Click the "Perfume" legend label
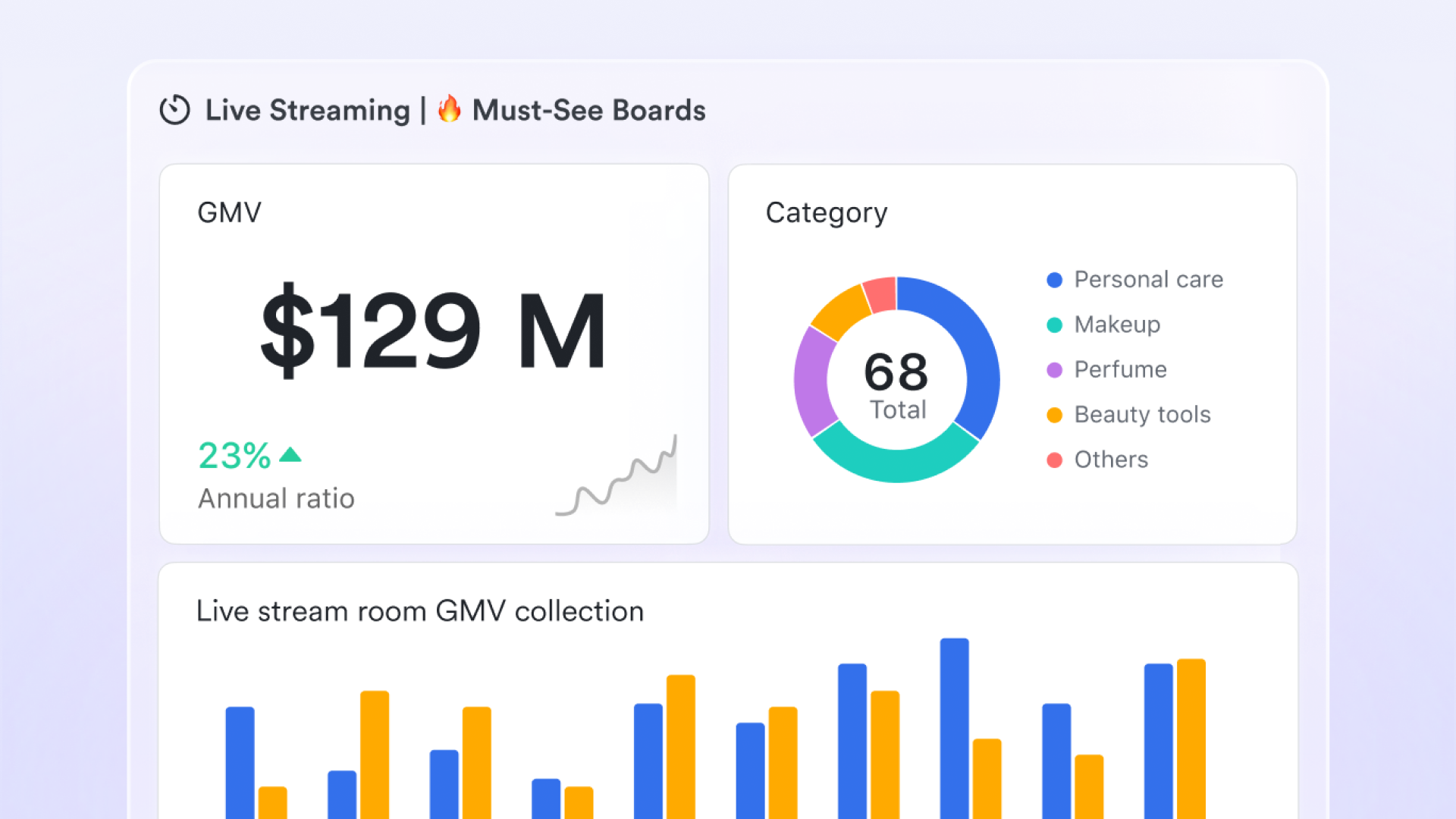The width and height of the screenshot is (1456, 819). (1121, 369)
